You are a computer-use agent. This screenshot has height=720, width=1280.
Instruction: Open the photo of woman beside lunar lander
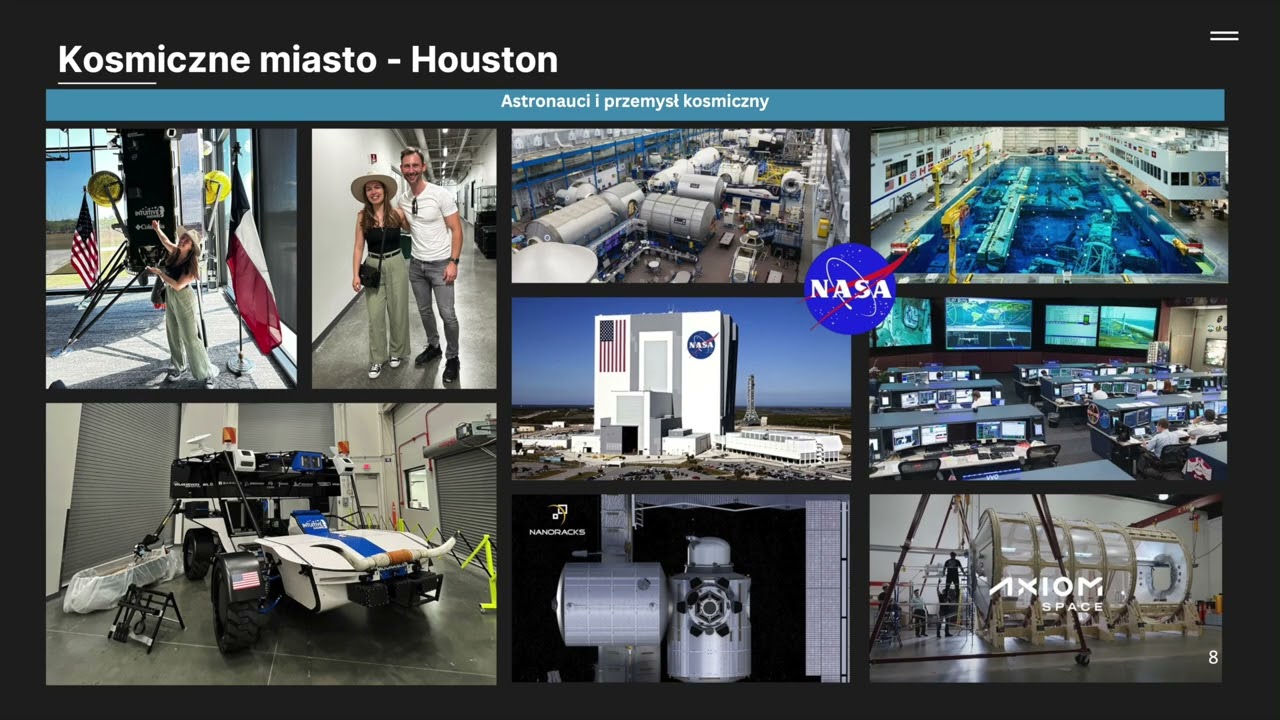click(x=171, y=258)
